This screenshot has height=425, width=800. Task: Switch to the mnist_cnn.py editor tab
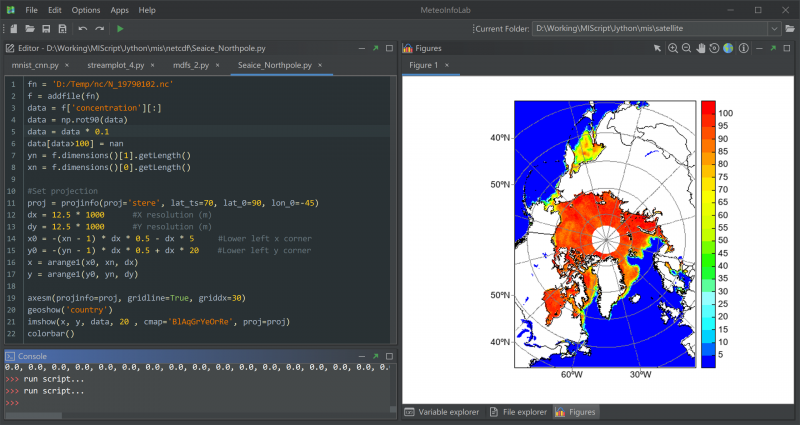(34, 66)
